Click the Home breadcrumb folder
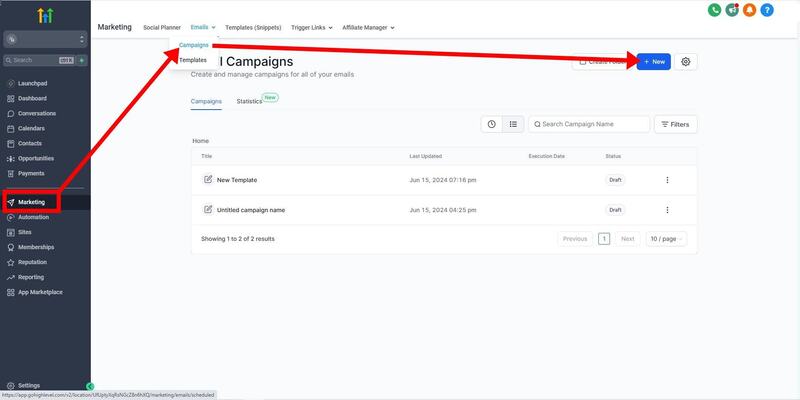Viewport: 800px width, 400px height. point(201,141)
